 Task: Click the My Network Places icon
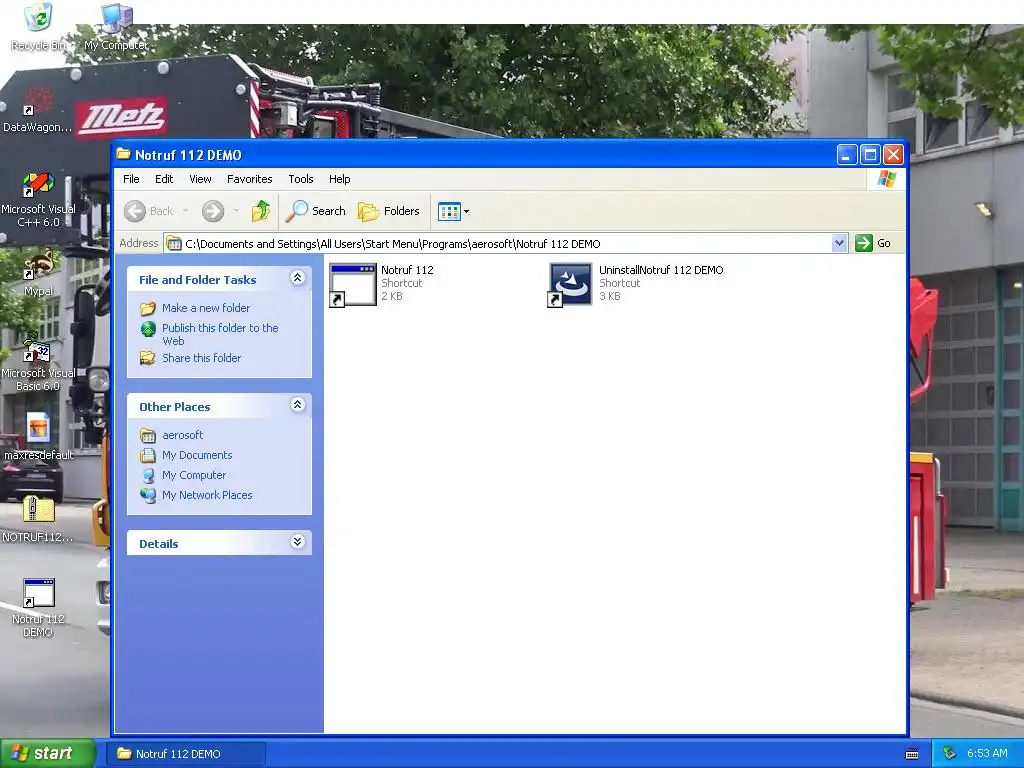148,495
